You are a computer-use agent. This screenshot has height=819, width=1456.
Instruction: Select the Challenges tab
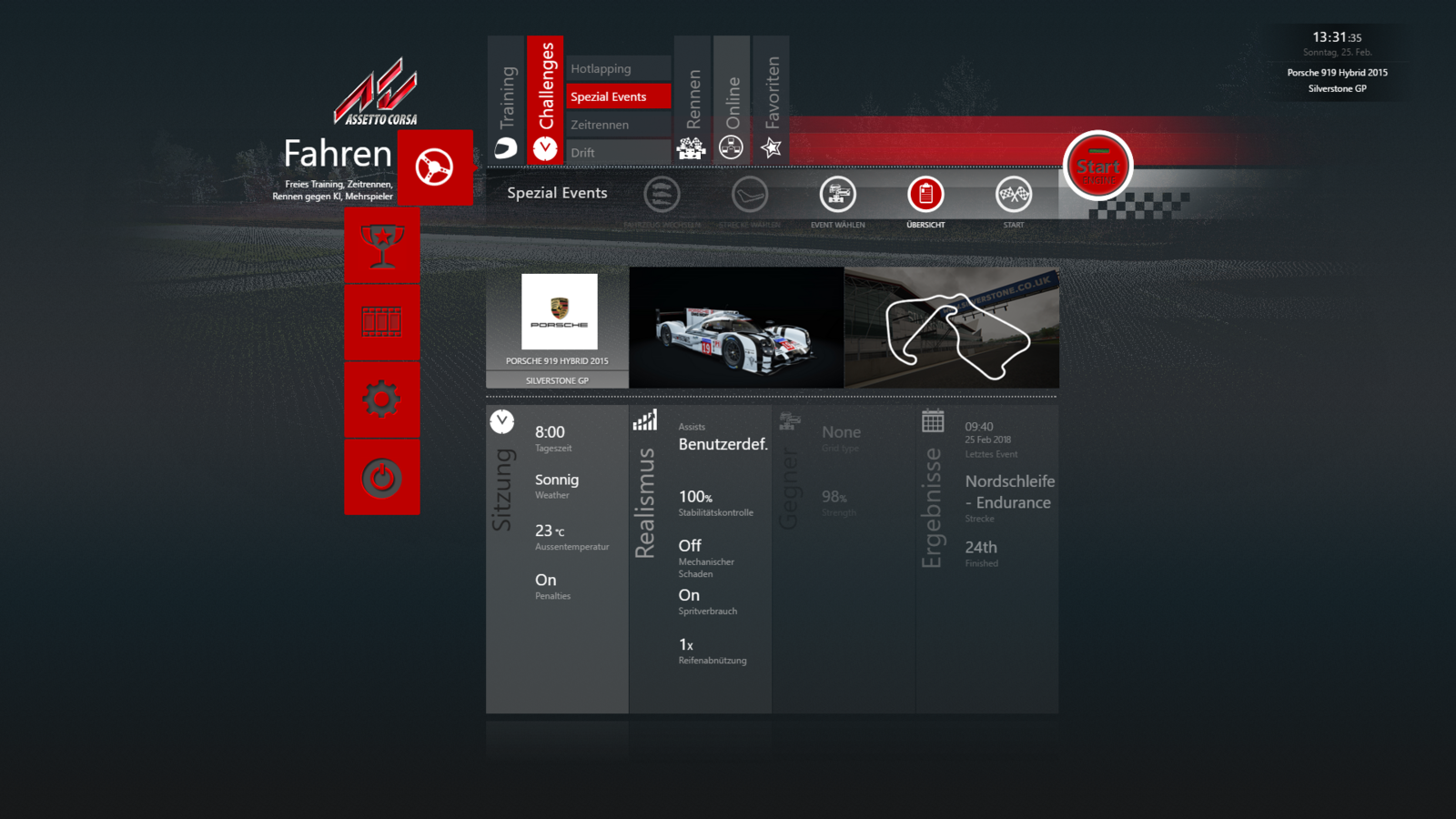(545, 100)
